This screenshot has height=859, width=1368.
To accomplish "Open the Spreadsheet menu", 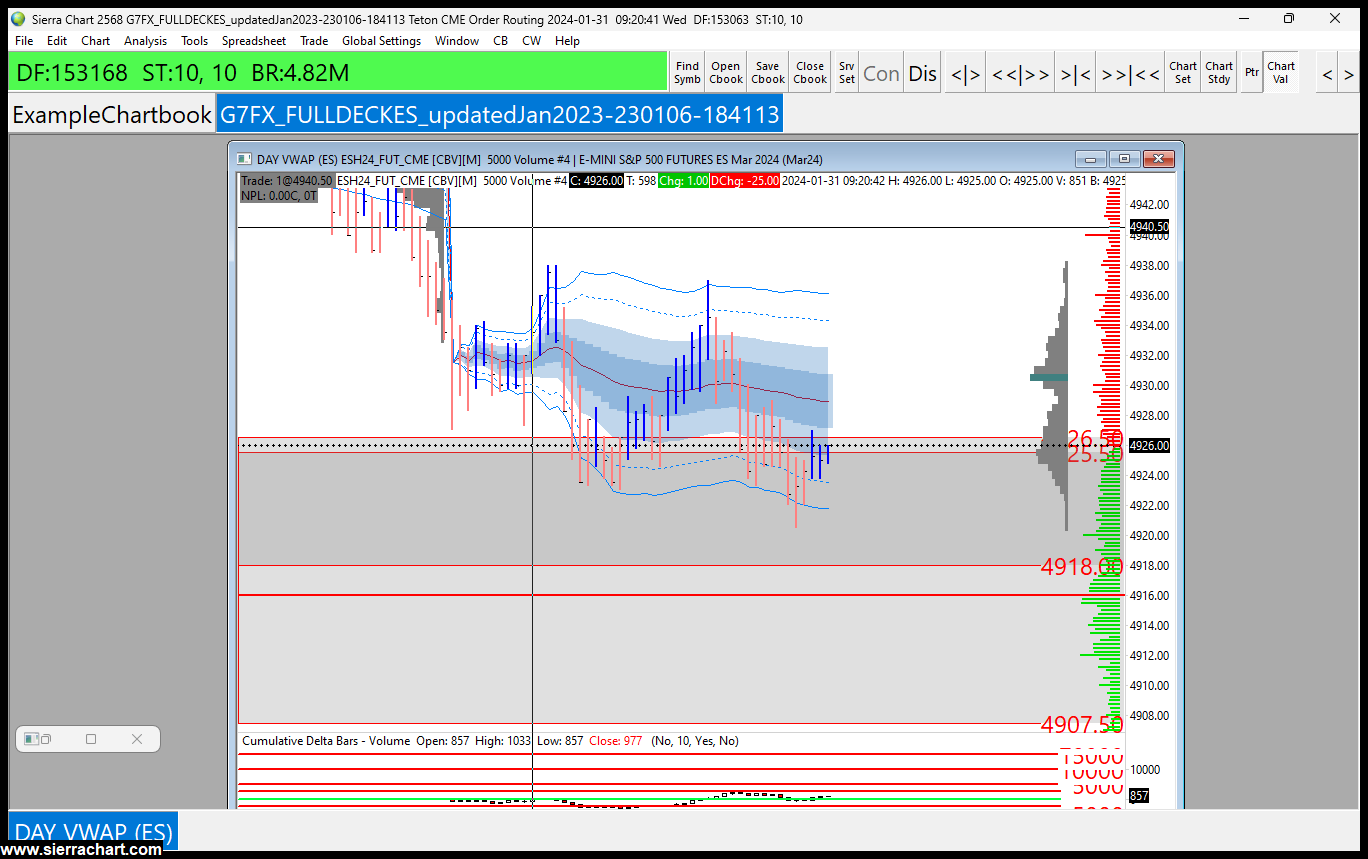I will 254,41.
